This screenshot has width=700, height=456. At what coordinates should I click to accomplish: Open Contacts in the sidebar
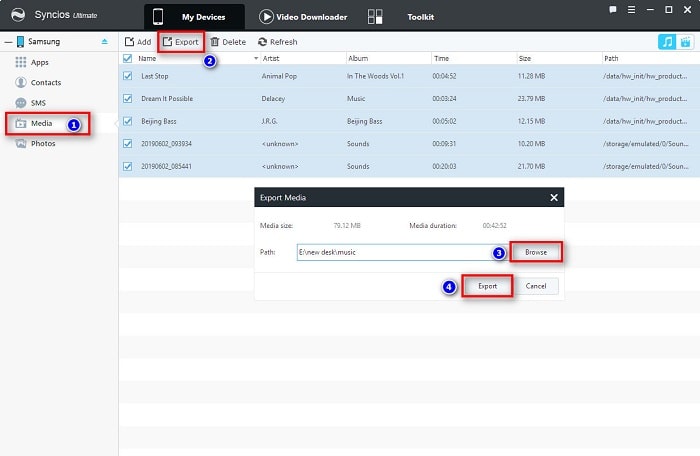46,83
